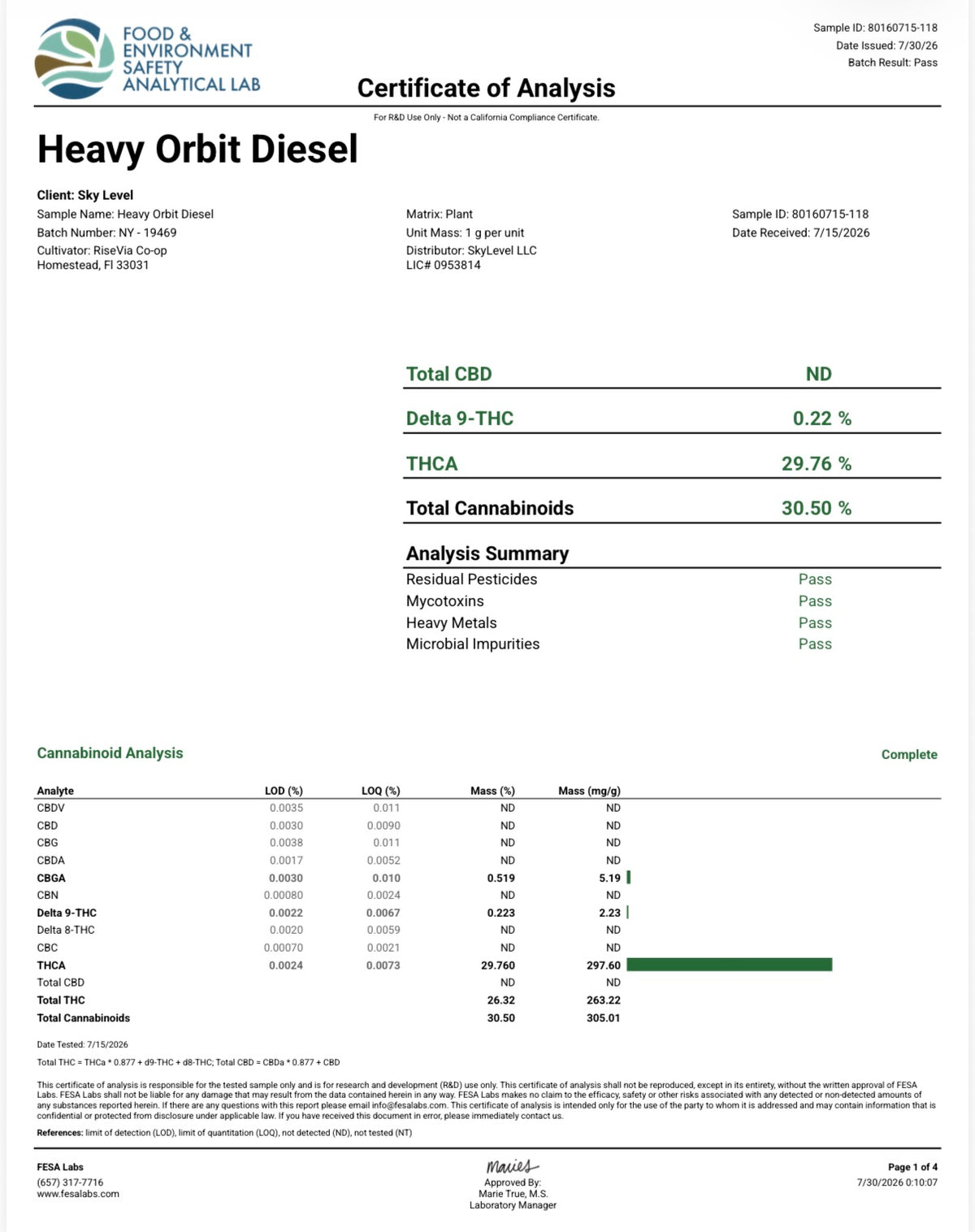Click the 7/30/2026 0:10:07 timestamp

point(897,1183)
